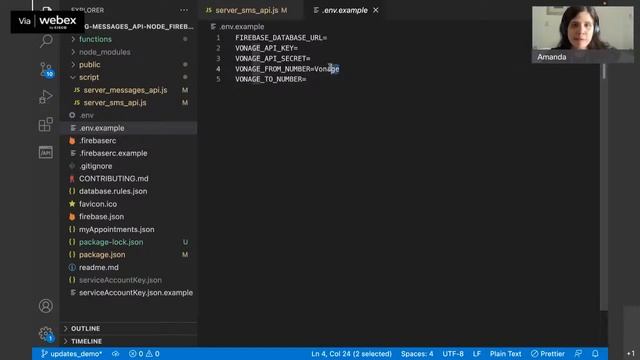640x360 pixels.
Task: Open the Search view in activity bar
Action: click(x=46, y=41)
